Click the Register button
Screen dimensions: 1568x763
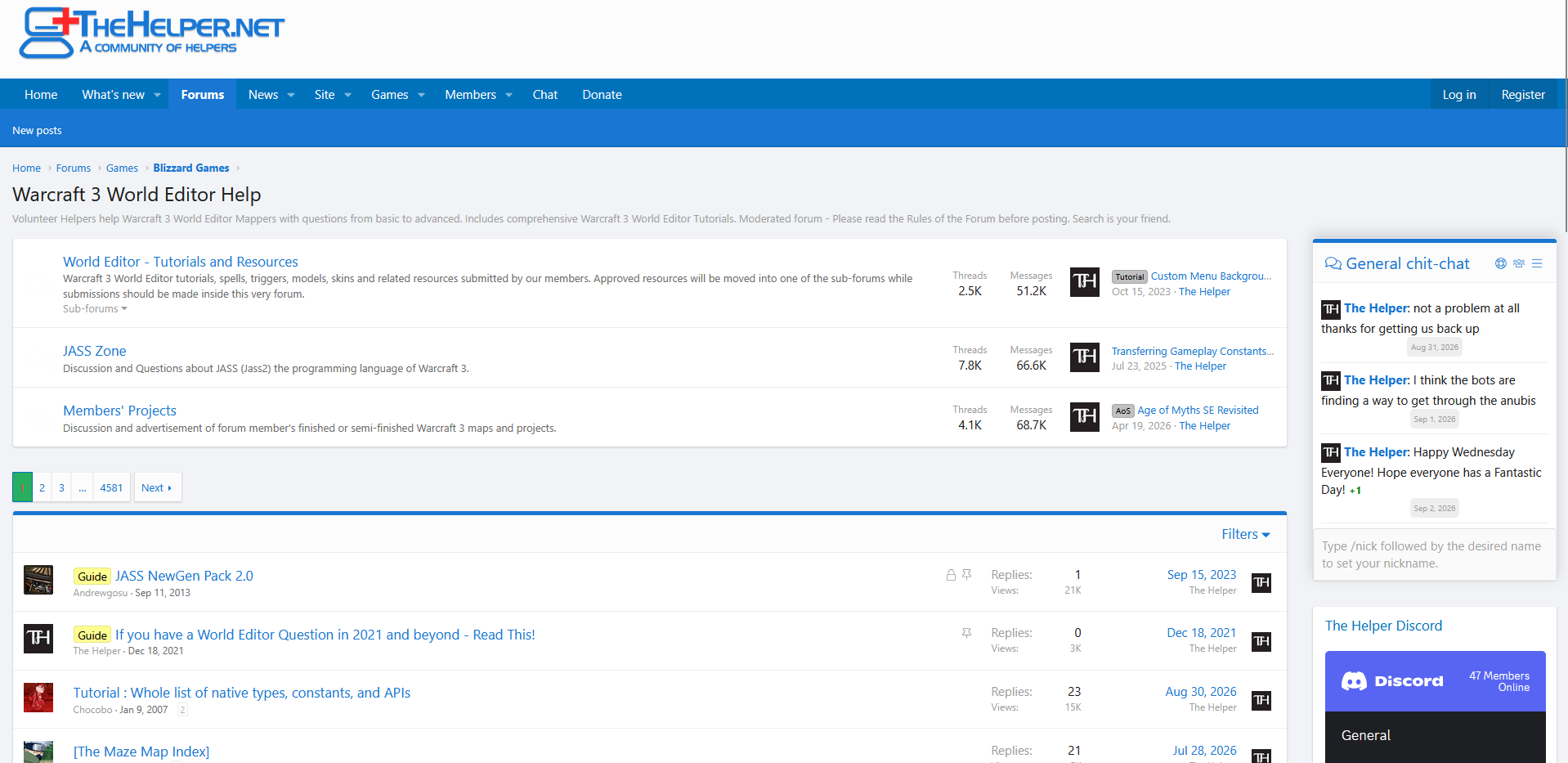1523,95
